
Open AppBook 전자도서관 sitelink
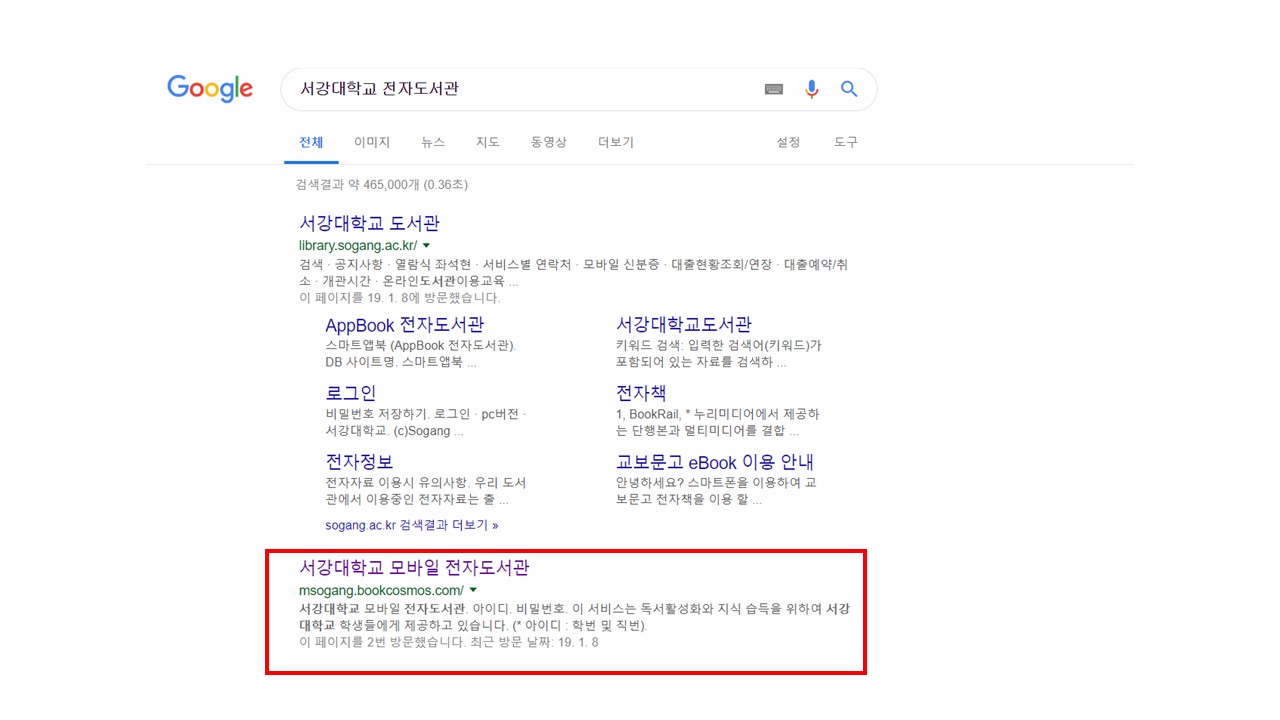(404, 325)
